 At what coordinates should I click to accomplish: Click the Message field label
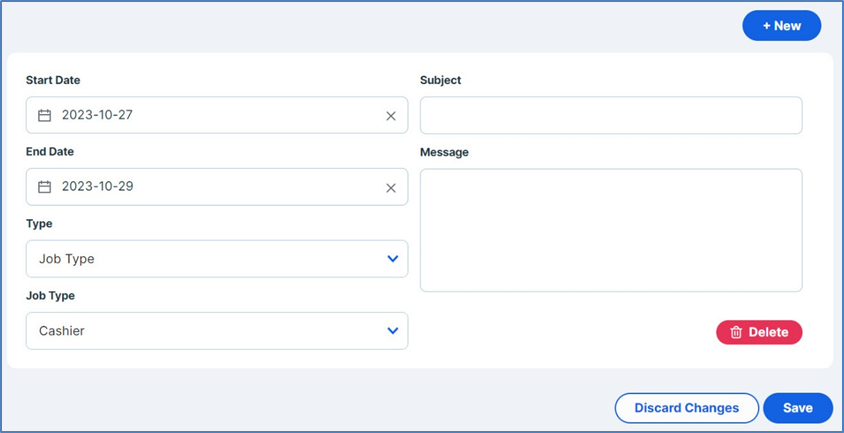[444, 152]
